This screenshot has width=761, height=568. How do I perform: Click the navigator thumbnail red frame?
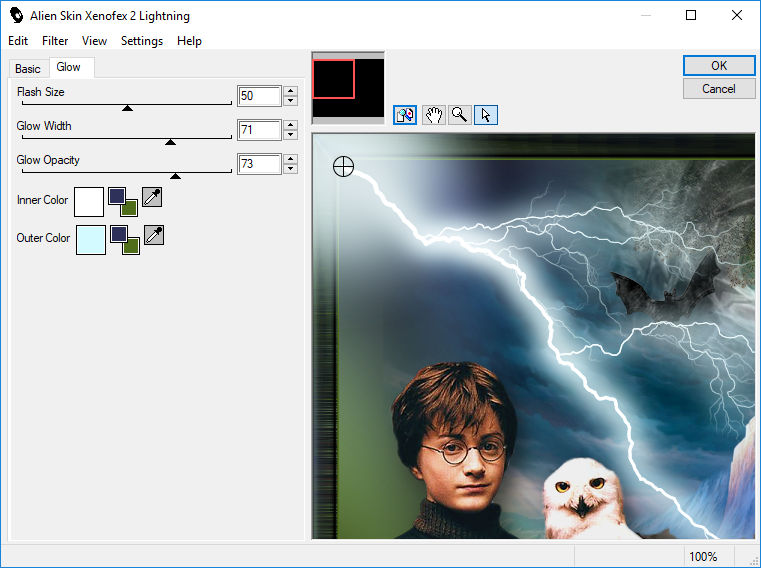(333, 79)
